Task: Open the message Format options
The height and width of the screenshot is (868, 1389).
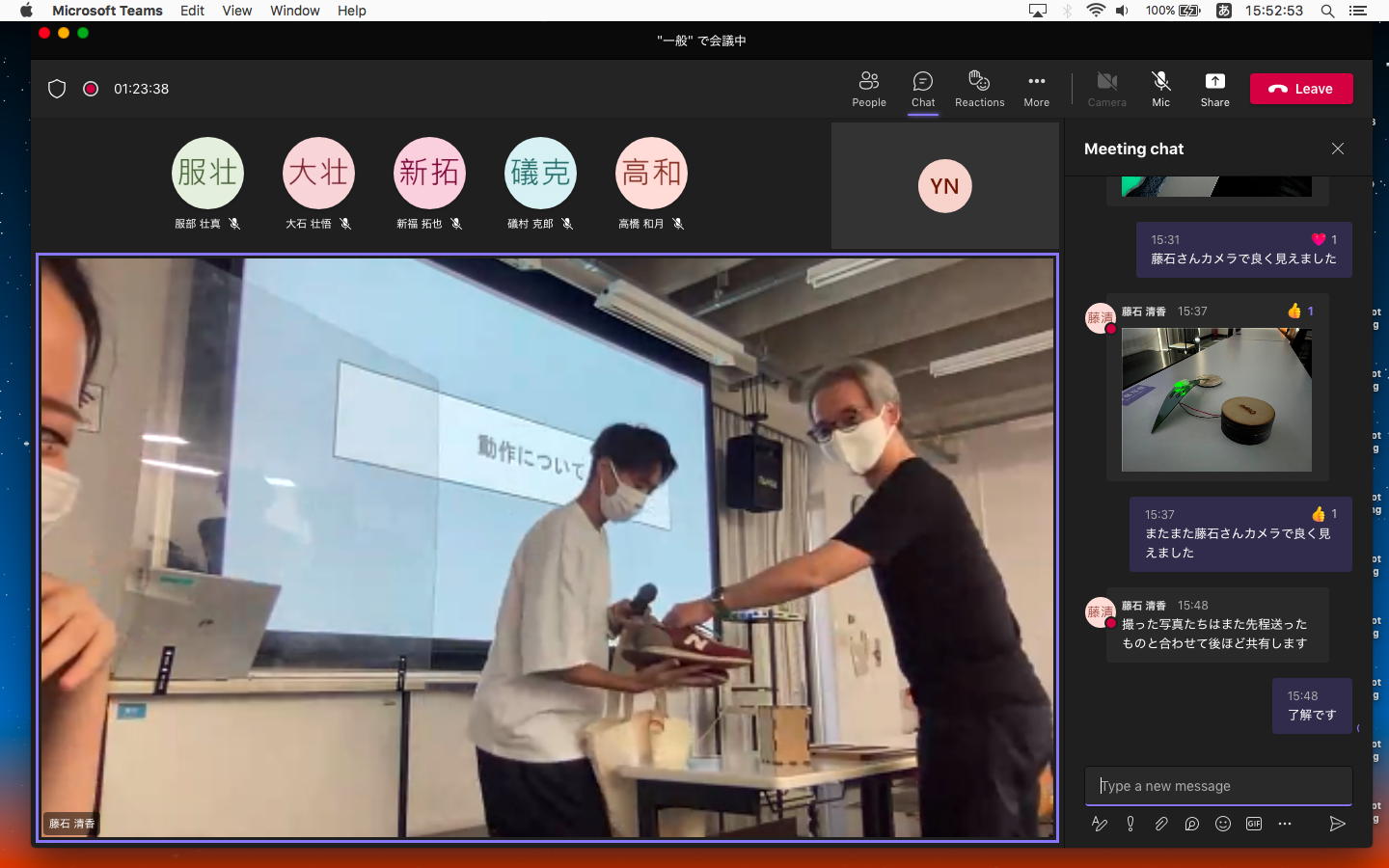Action: click(1099, 824)
